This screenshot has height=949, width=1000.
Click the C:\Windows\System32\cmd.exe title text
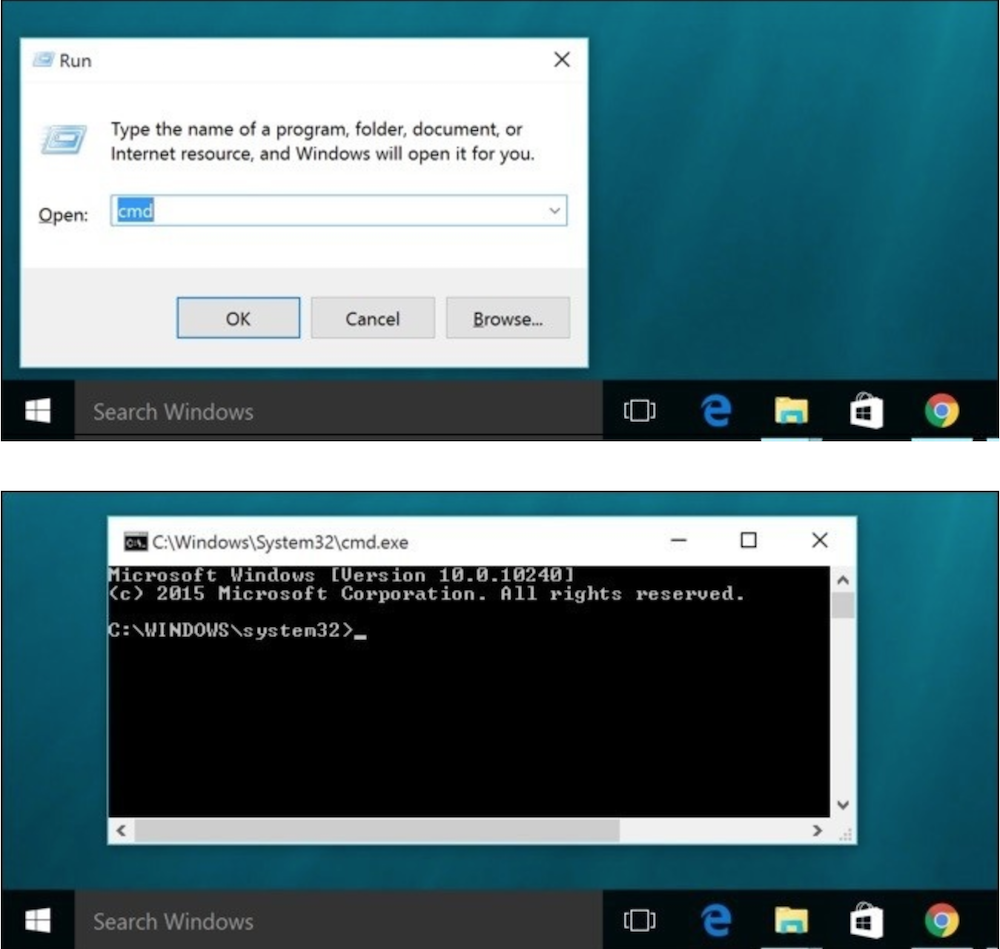coord(280,542)
